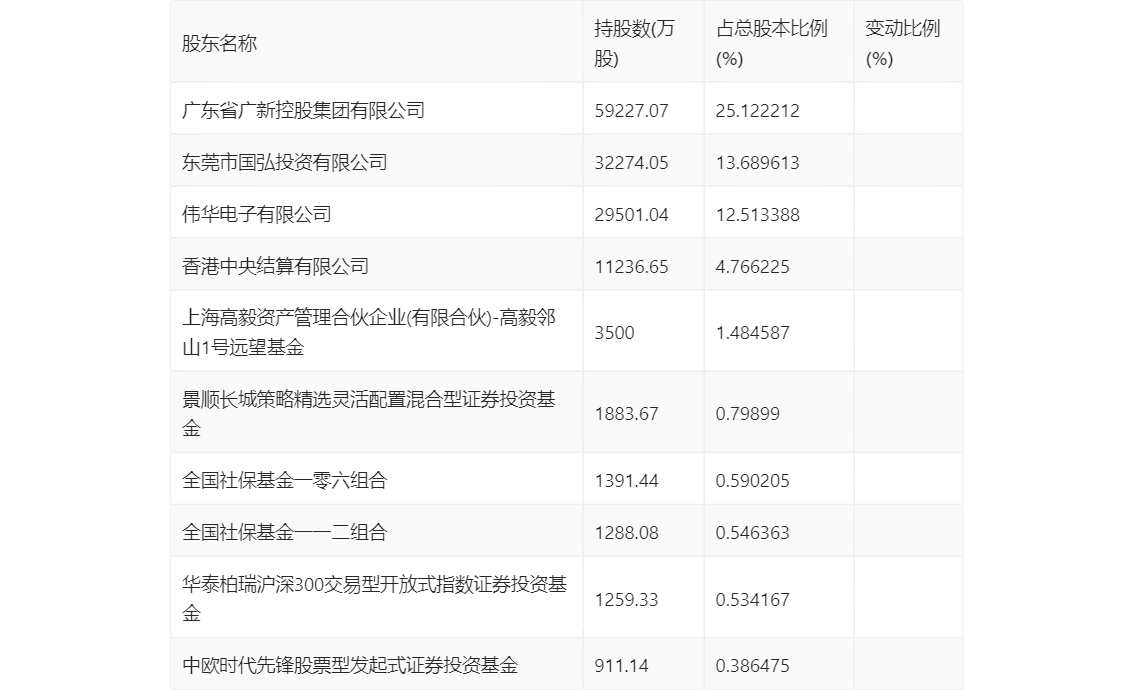The image size is (1134, 690).
Task: Select 华泰柏瑞沪深300 fund name
Action: [374, 599]
